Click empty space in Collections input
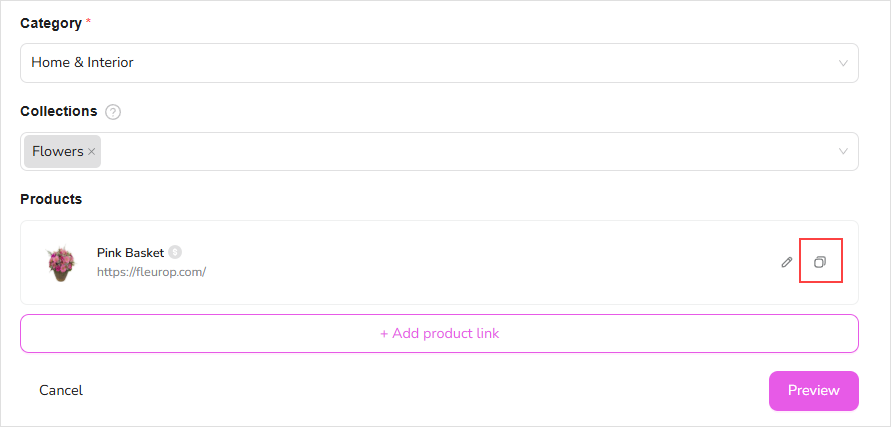This screenshot has width=891, height=427. (x=450, y=152)
